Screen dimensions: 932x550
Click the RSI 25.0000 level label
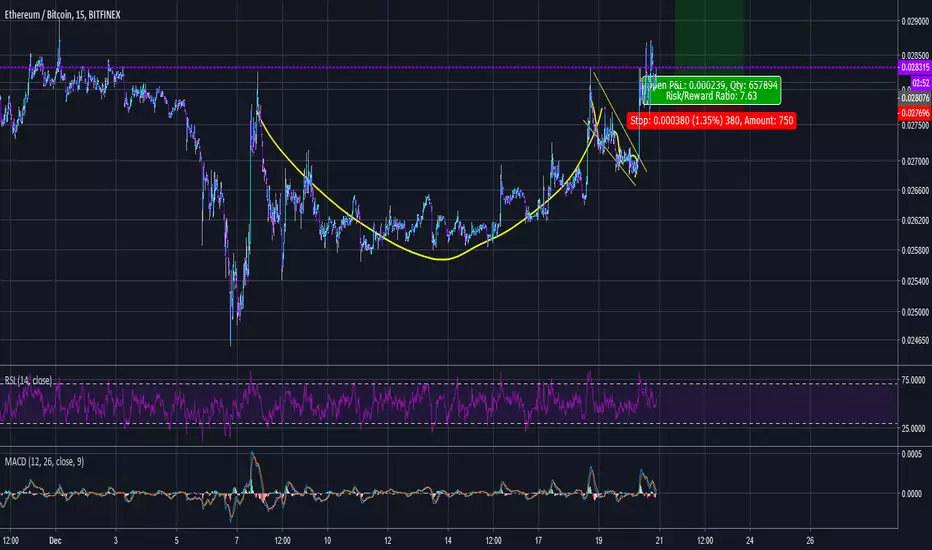pyautogui.click(x=914, y=428)
